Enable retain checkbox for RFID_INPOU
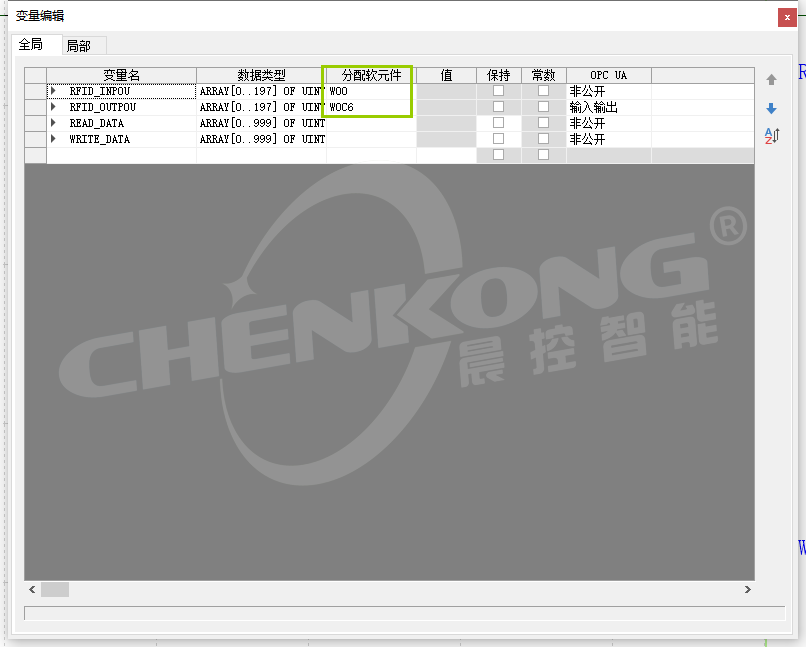This screenshot has height=647, width=806. (498, 91)
